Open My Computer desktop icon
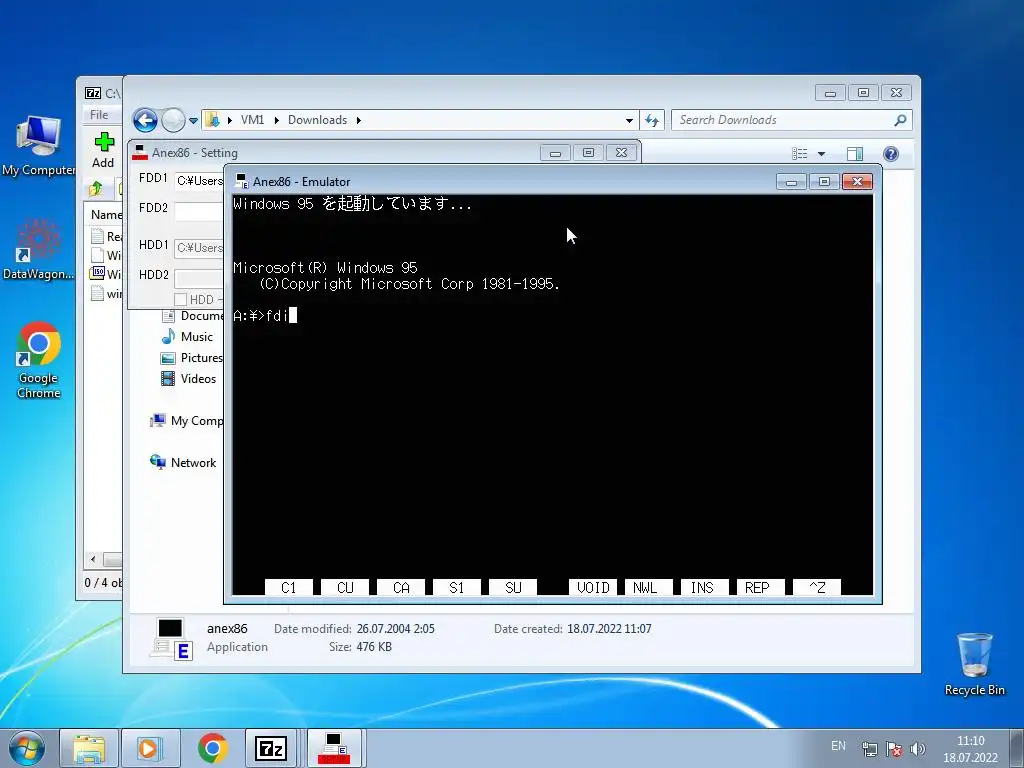The height and width of the screenshot is (768, 1024). (38, 146)
